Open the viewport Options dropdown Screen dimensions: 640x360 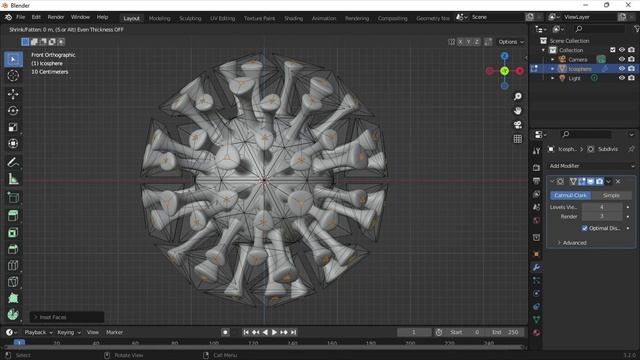(x=511, y=42)
